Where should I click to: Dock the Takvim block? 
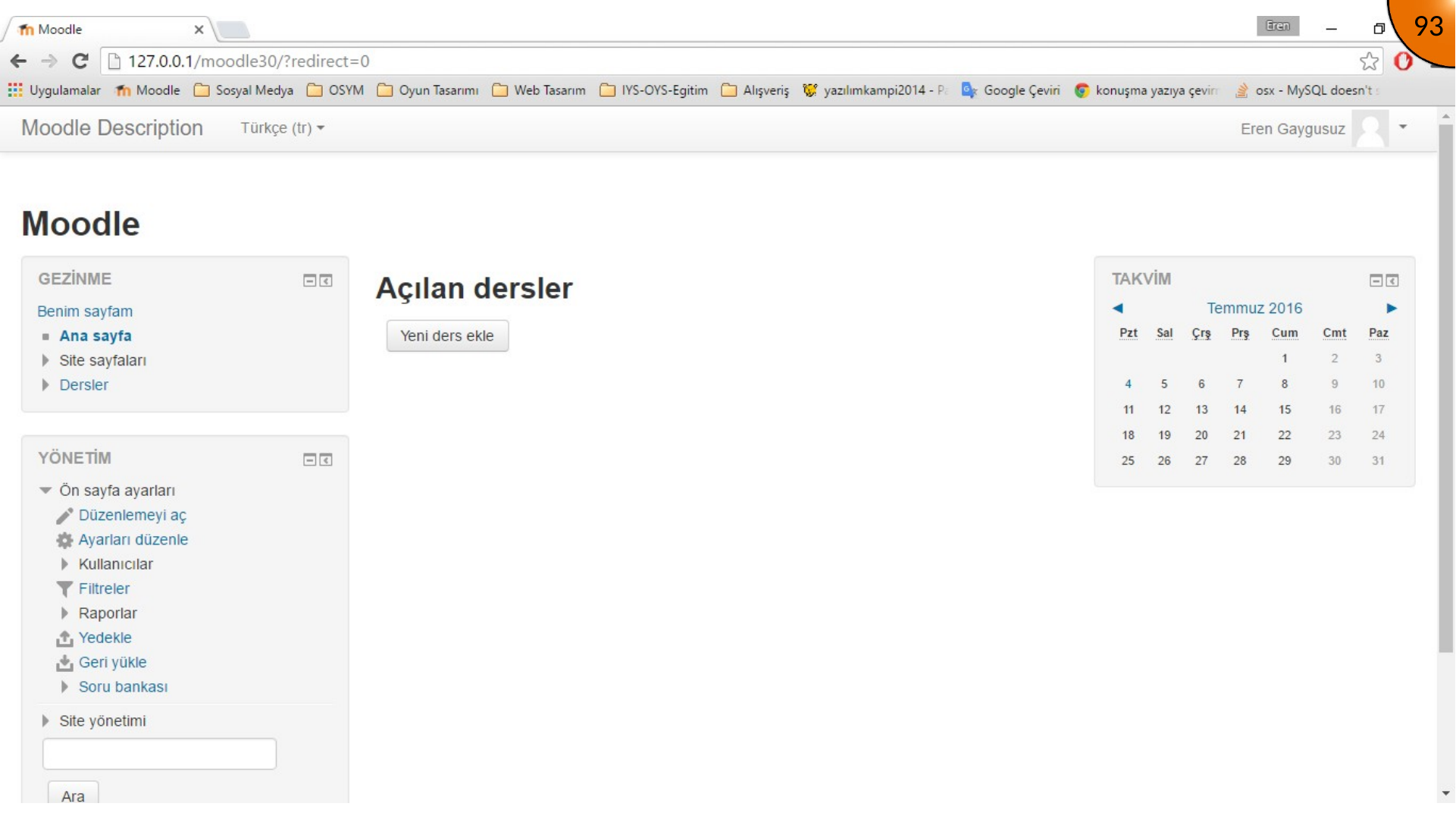click(x=1392, y=281)
